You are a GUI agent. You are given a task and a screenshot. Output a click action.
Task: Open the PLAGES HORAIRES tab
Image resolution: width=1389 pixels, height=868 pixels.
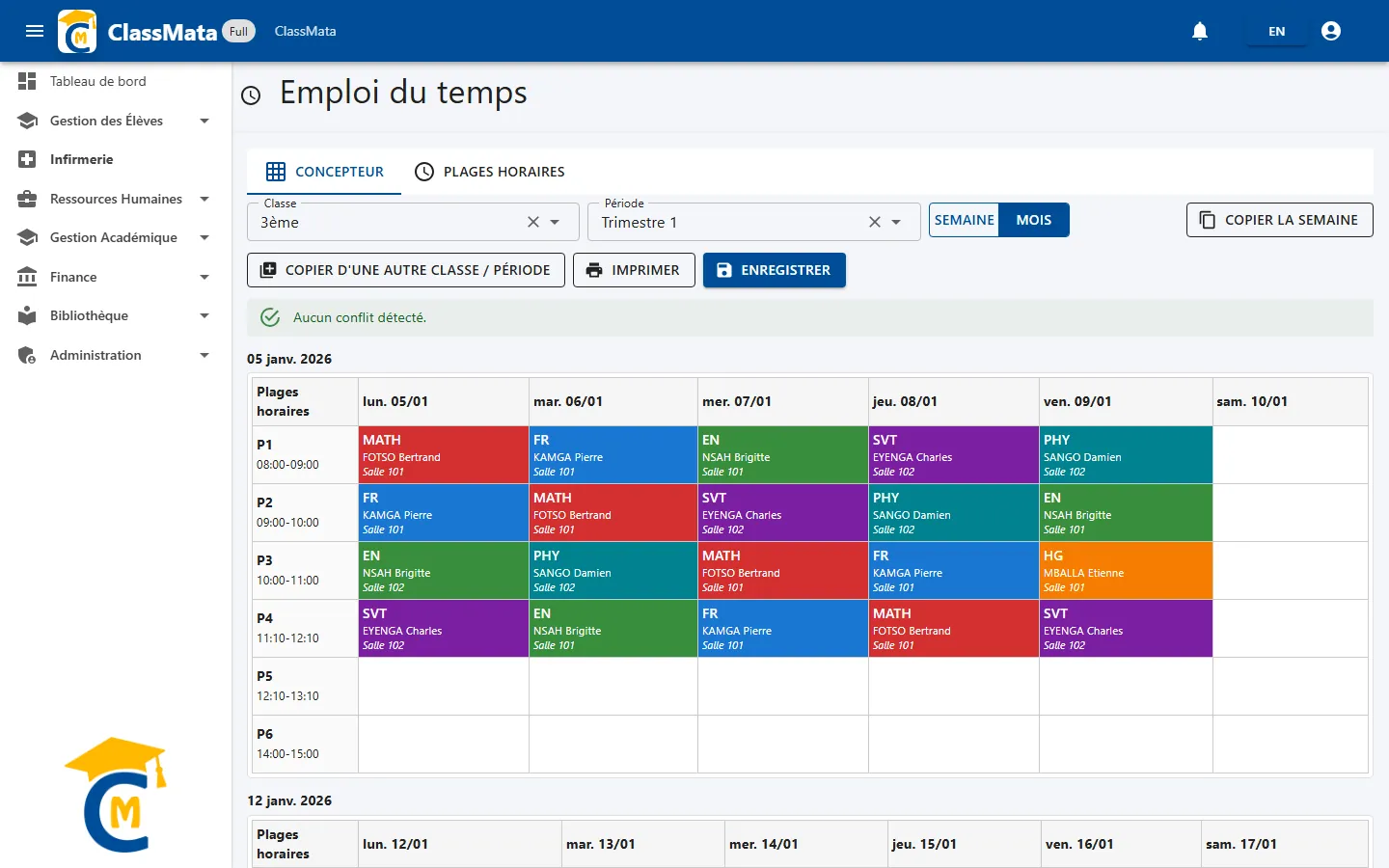point(489,172)
